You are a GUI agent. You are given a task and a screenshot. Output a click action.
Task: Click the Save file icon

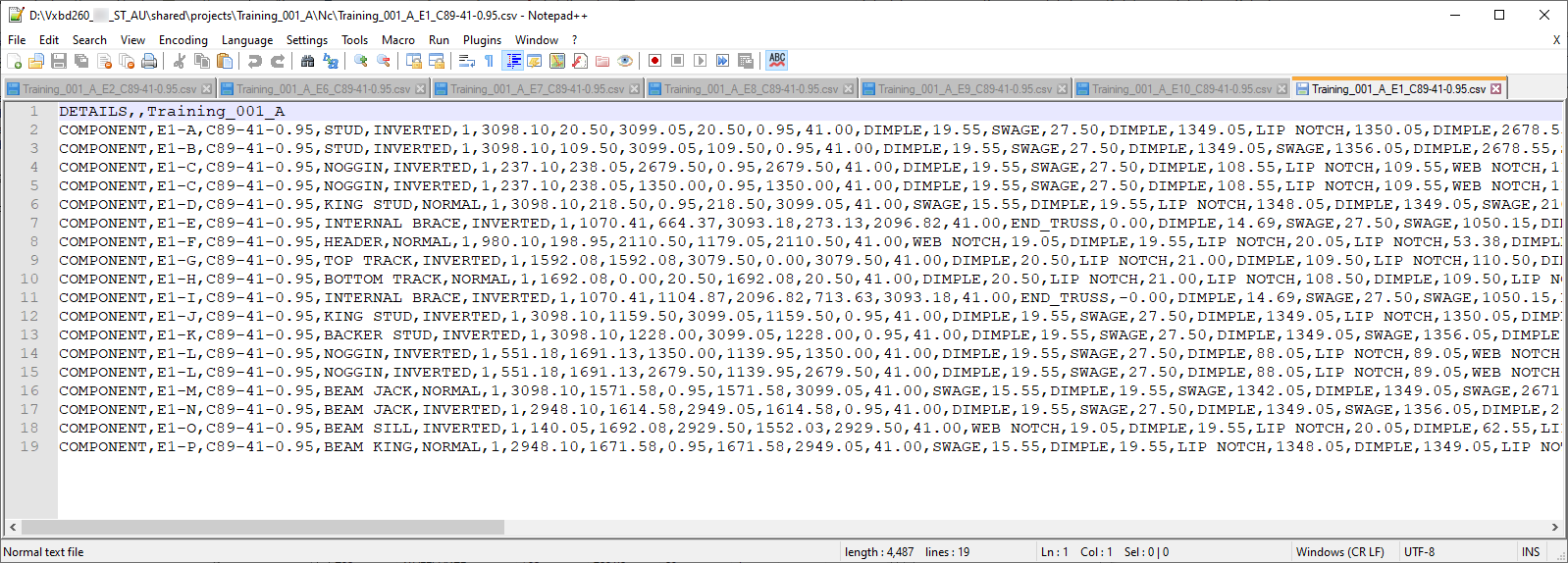[x=59, y=61]
